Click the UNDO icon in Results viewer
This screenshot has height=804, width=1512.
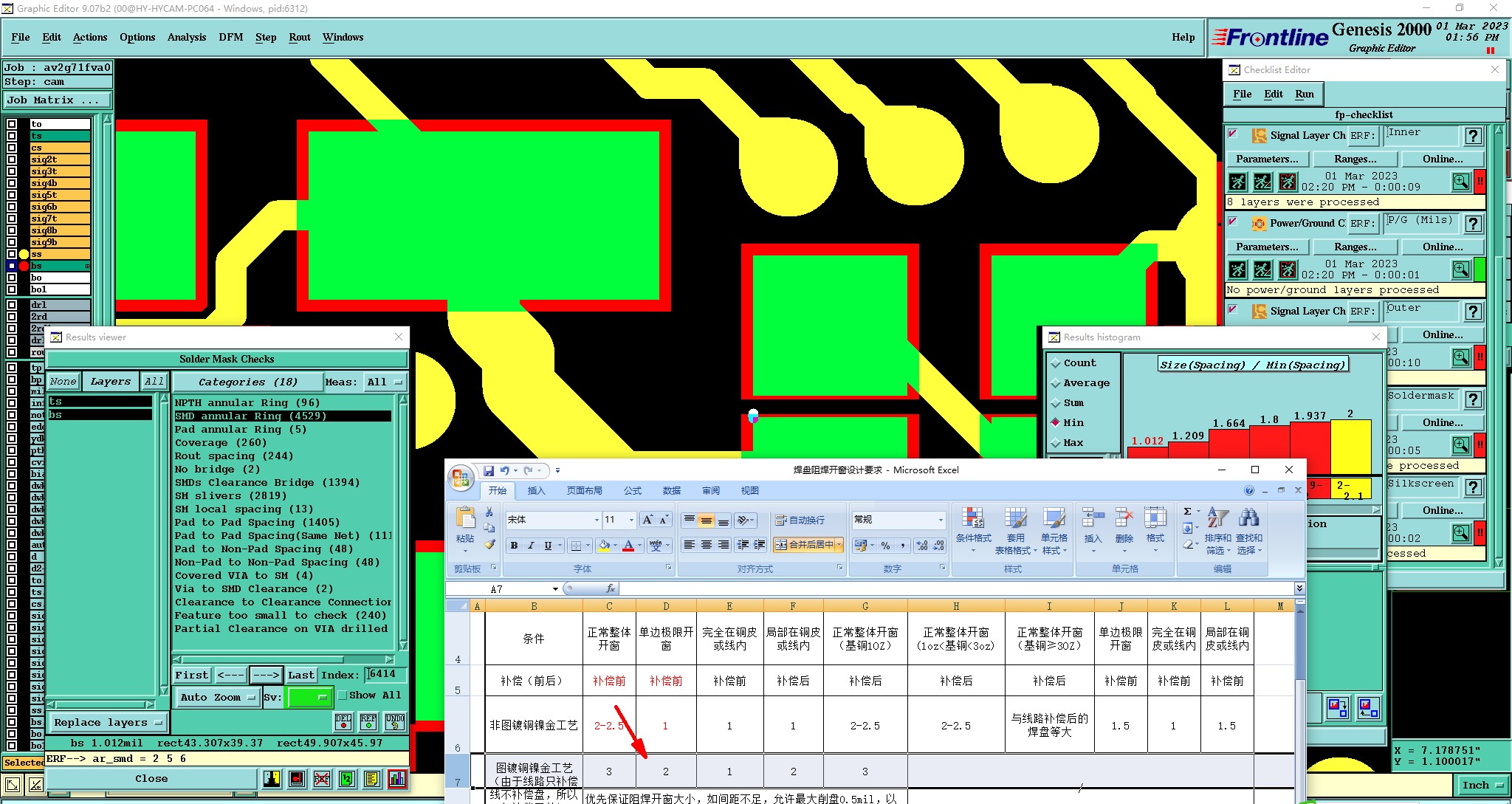(395, 721)
